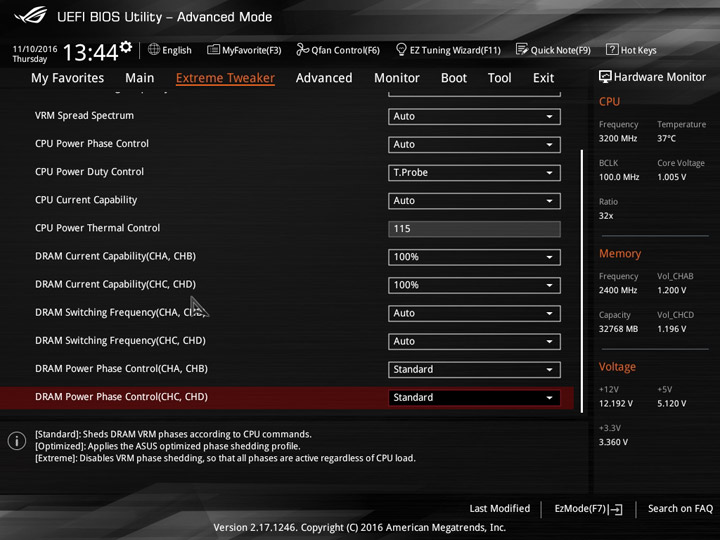Select DRAM Power Phase Control(CHC, CHD) row label
Image resolution: width=720 pixels, height=540 pixels.
121,397
